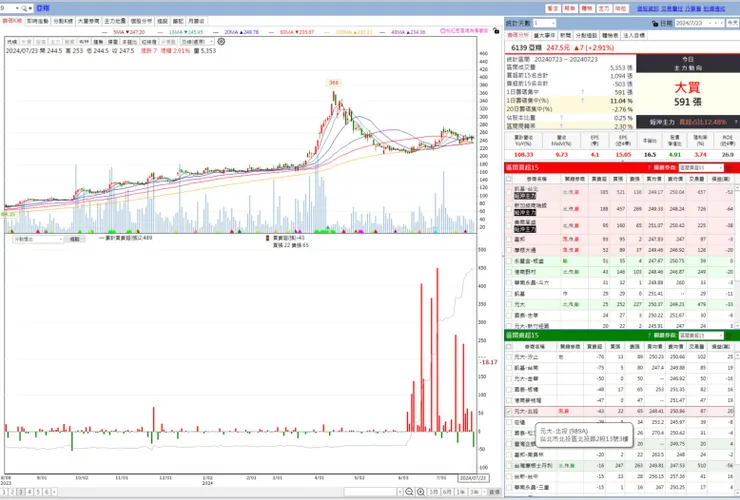Step date forward with plus arrow
This screenshot has width=740, height=500.
click(722, 23)
